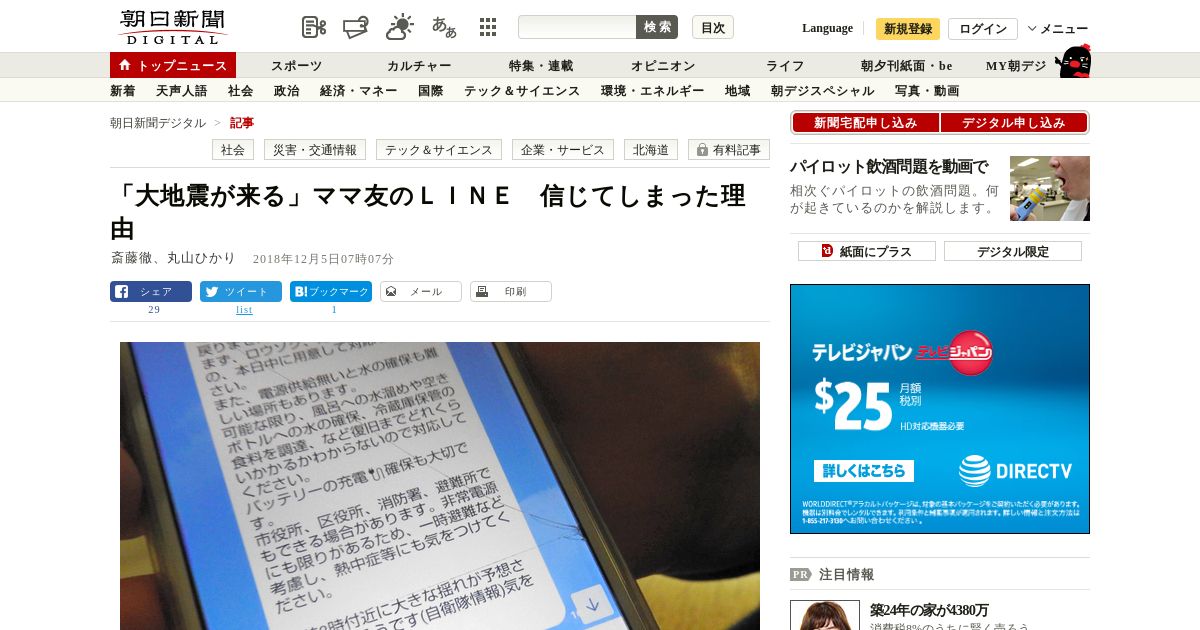Open パイロット飲酒問題を動画で headline
This screenshot has height=630, width=1200.
point(889,166)
